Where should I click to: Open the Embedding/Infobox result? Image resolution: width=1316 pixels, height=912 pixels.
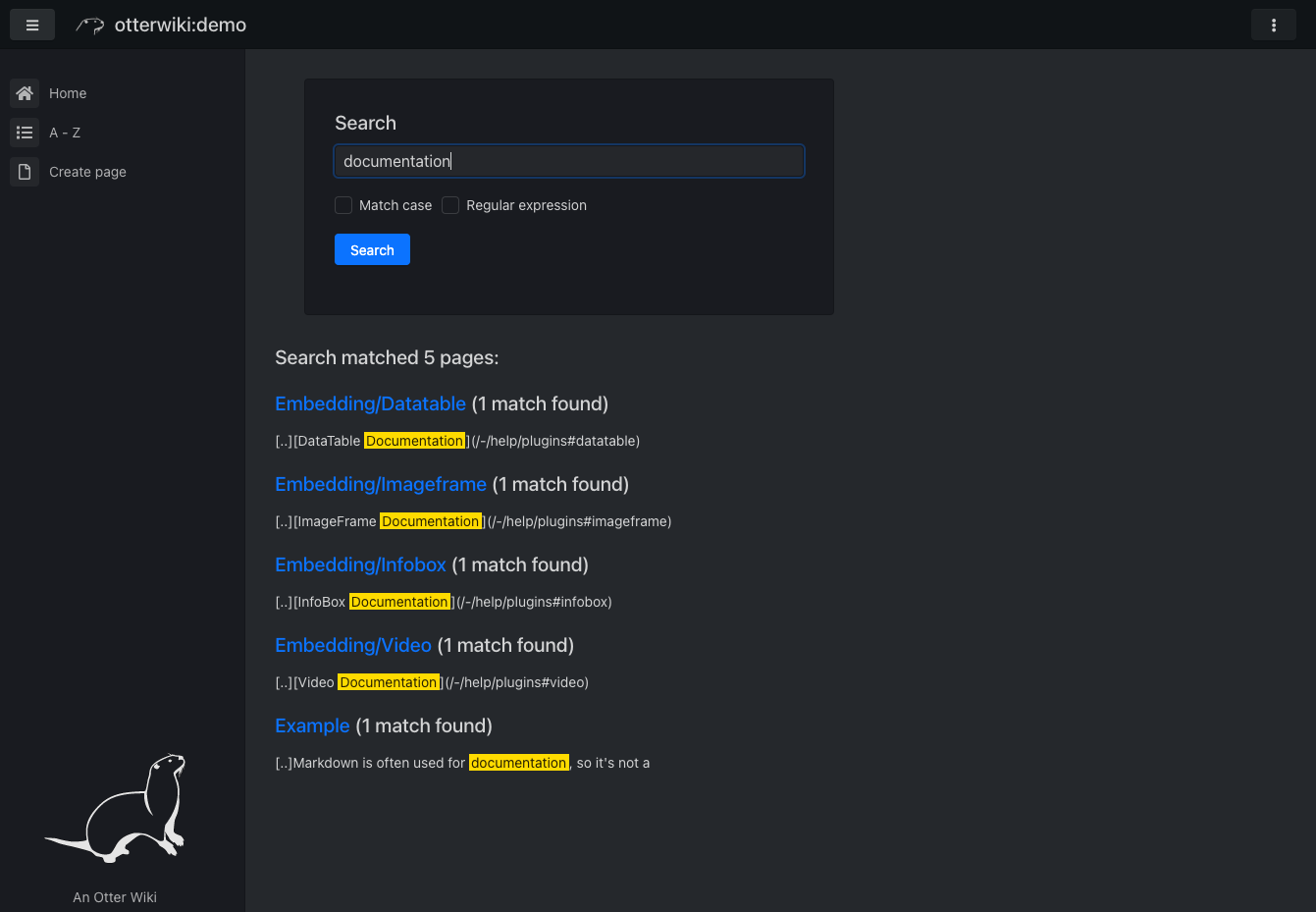(x=360, y=564)
